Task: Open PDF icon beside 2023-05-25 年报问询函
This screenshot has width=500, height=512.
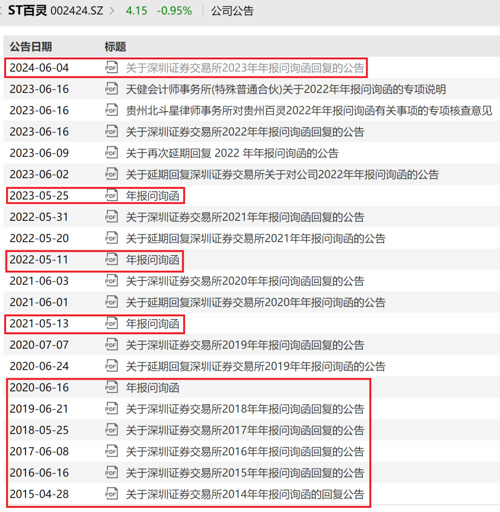Action: tap(111, 195)
